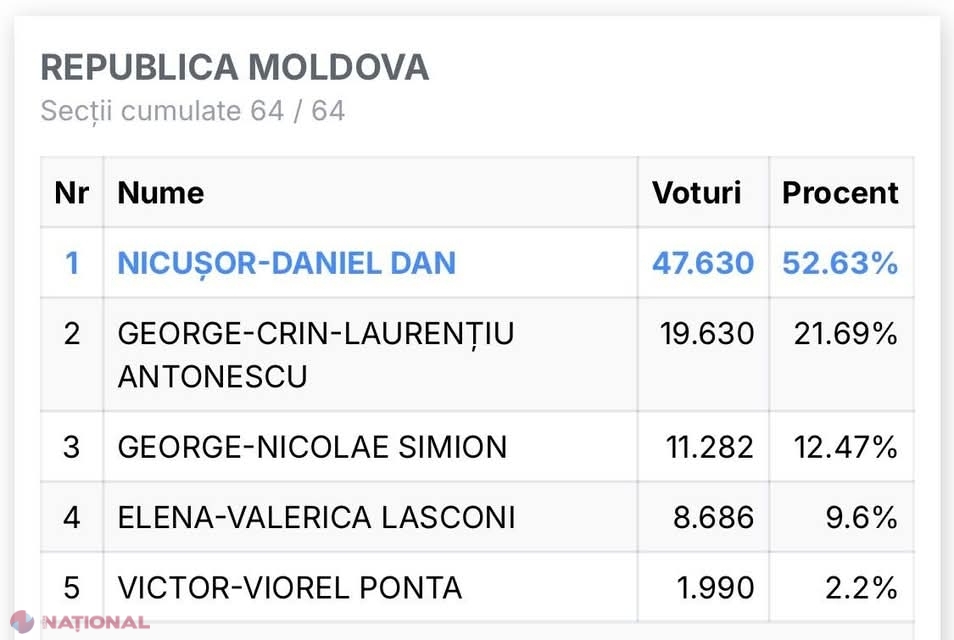Select the ELENA-VALERICA LASCONI row

pos(477,517)
